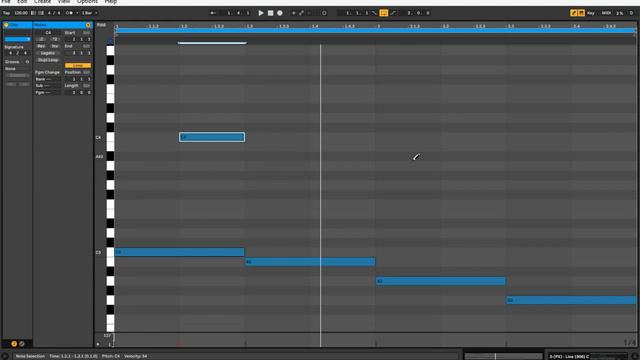Toggle the highlighted Loop switch in the transport bar
This screenshot has height=360, width=640.
tap(384, 13)
